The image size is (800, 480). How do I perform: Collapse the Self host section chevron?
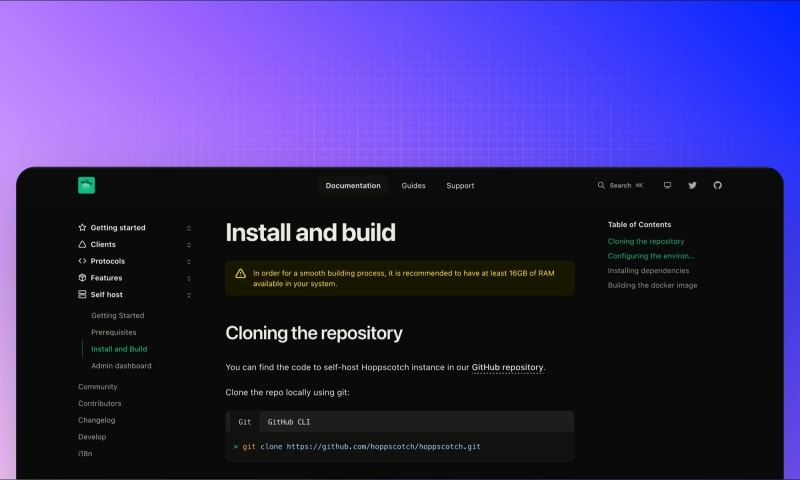[x=189, y=295]
